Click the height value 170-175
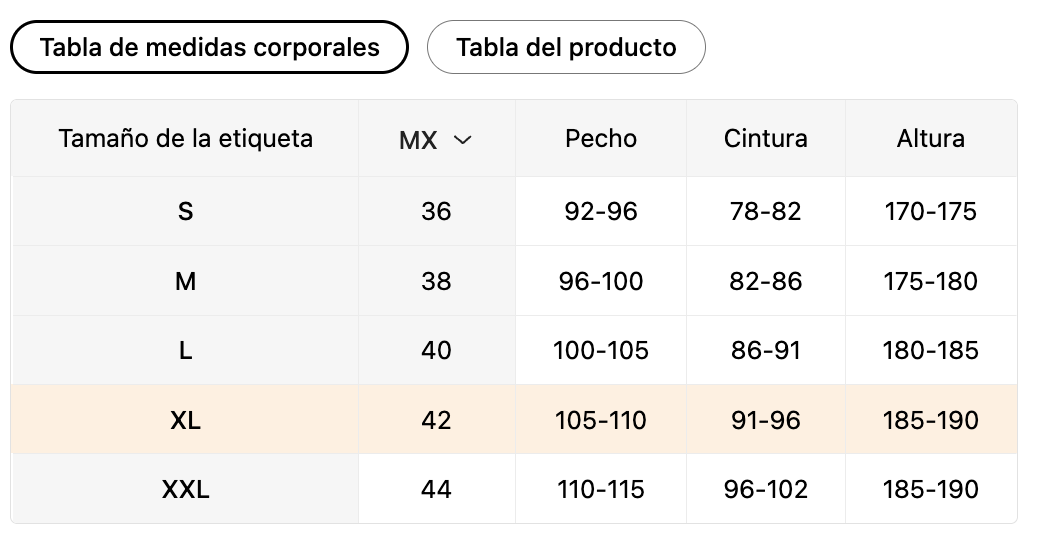 click(931, 211)
